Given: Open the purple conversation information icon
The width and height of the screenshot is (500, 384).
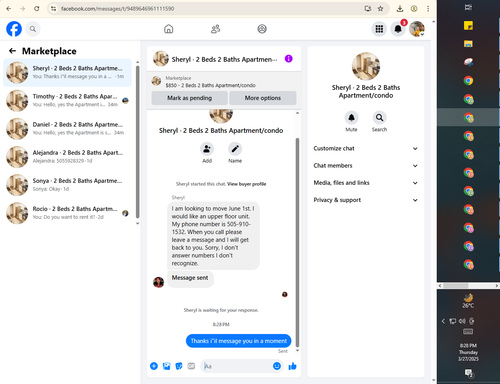Looking at the screenshot, I should 289,59.
